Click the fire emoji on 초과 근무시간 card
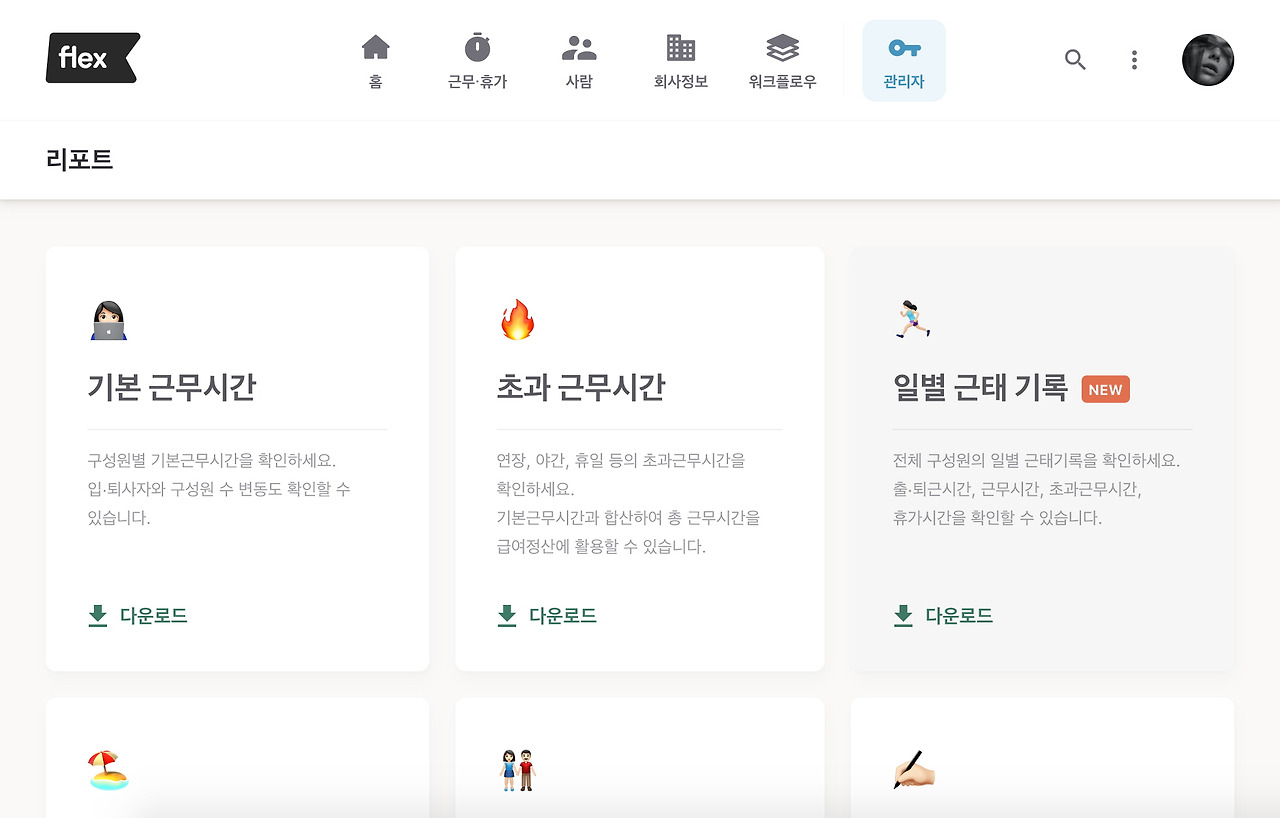Image resolution: width=1280 pixels, height=818 pixels. tap(517, 320)
